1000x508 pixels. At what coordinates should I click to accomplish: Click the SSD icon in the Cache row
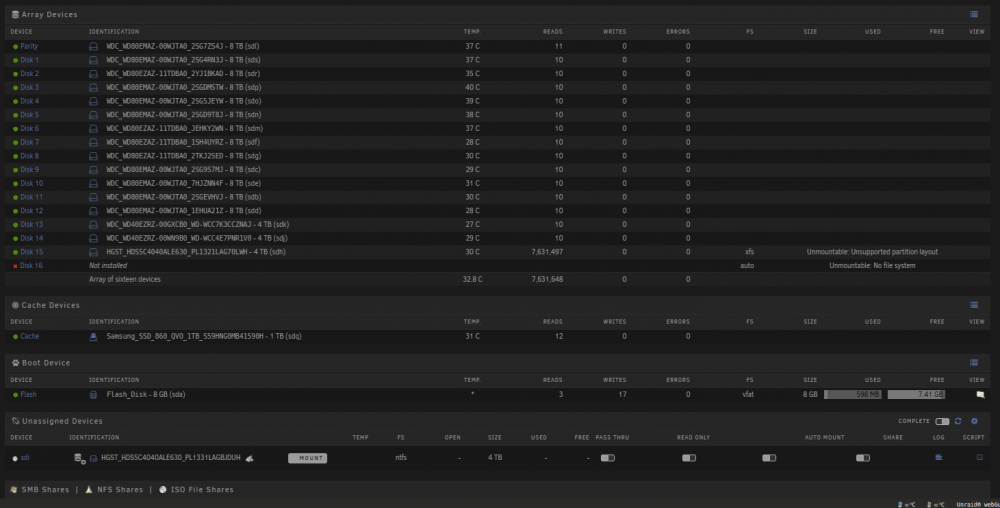tap(93, 337)
